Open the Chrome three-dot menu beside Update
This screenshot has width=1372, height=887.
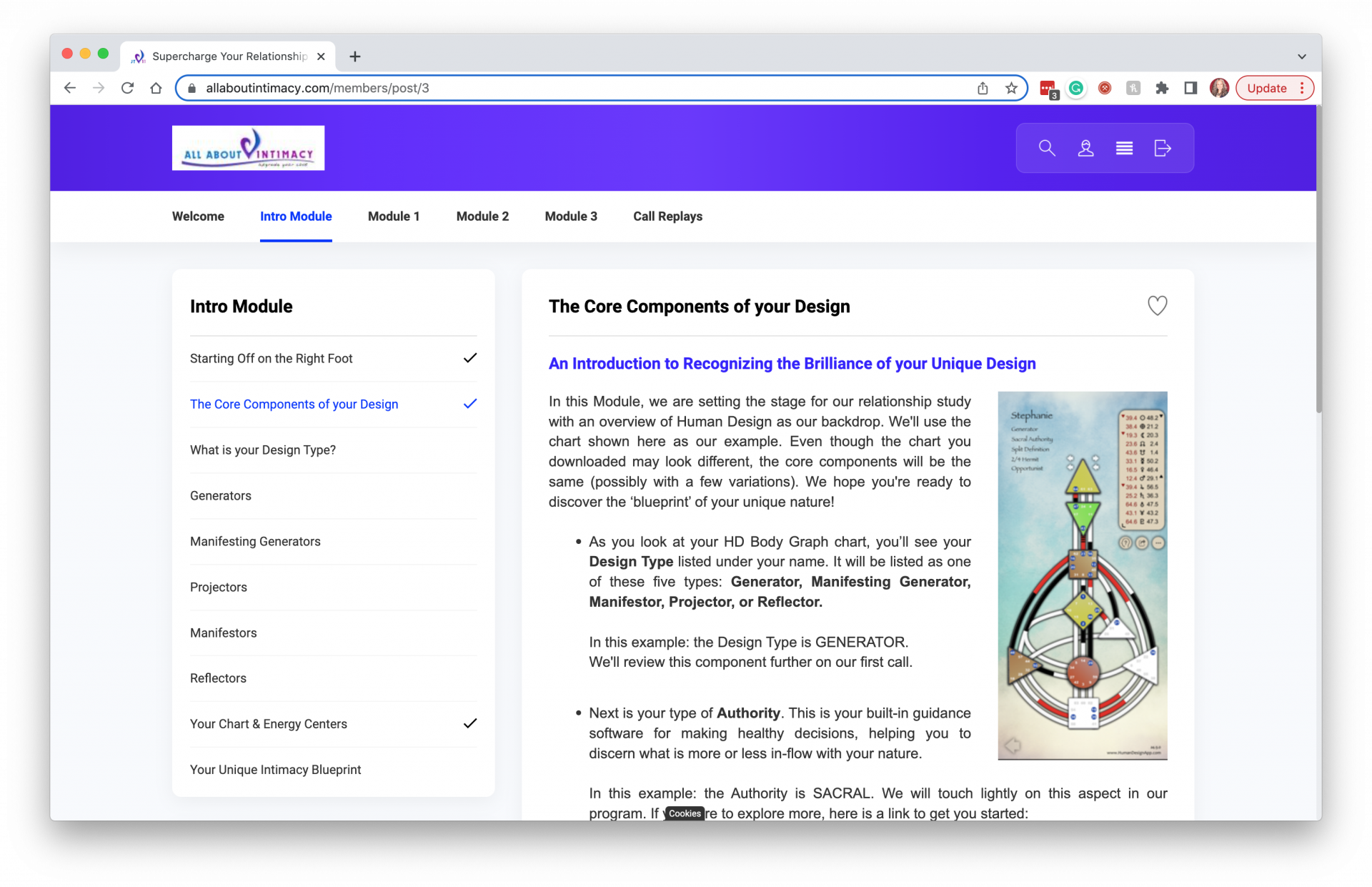[1302, 88]
